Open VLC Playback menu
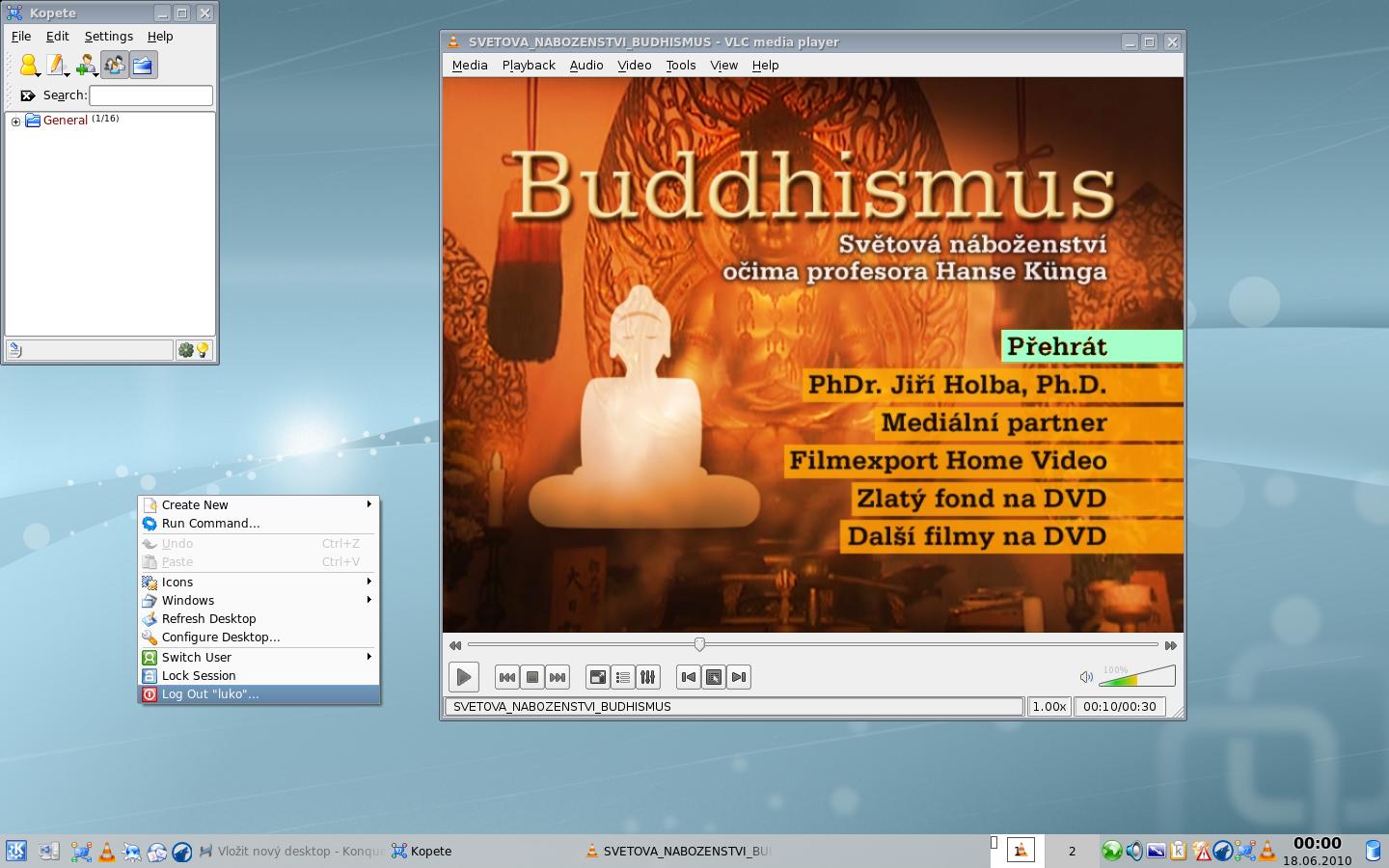This screenshot has height=868, width=1389. [x=529, y=66]
